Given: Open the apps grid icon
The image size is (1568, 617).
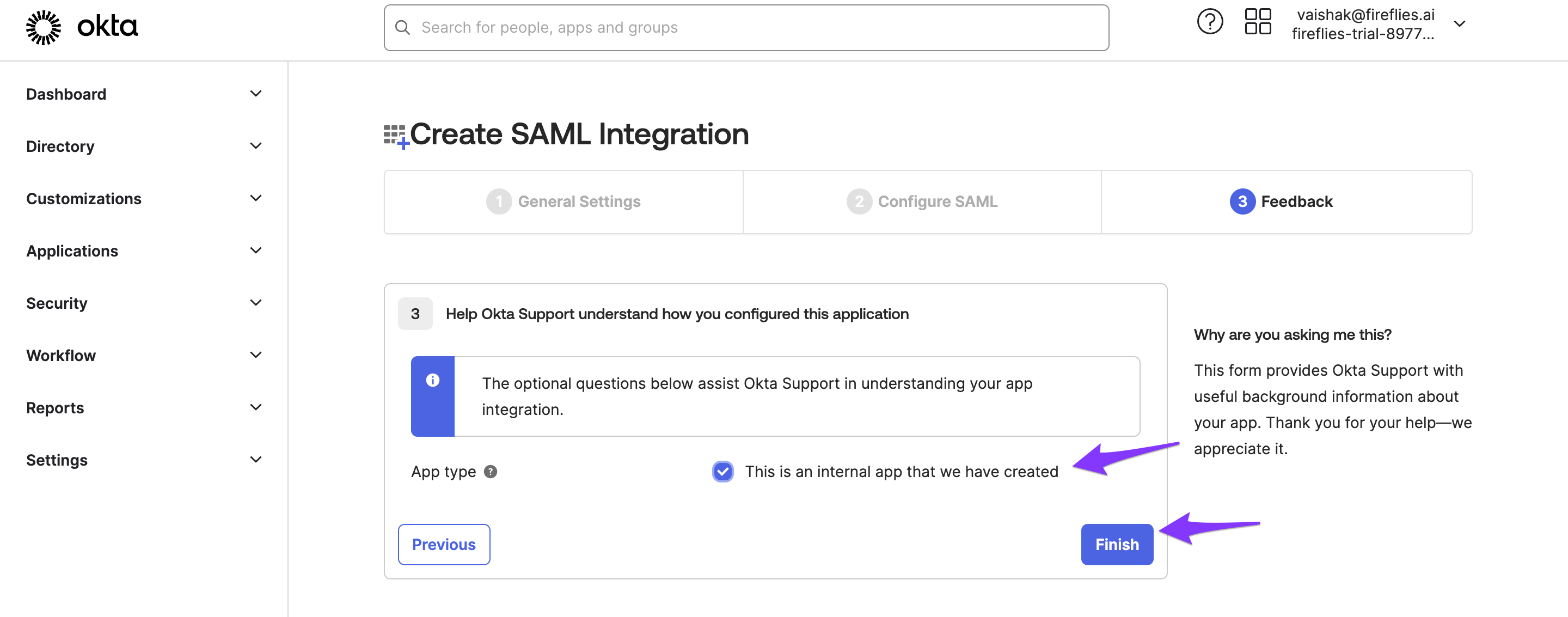Looking at the screenshot, I should 1258,21.
